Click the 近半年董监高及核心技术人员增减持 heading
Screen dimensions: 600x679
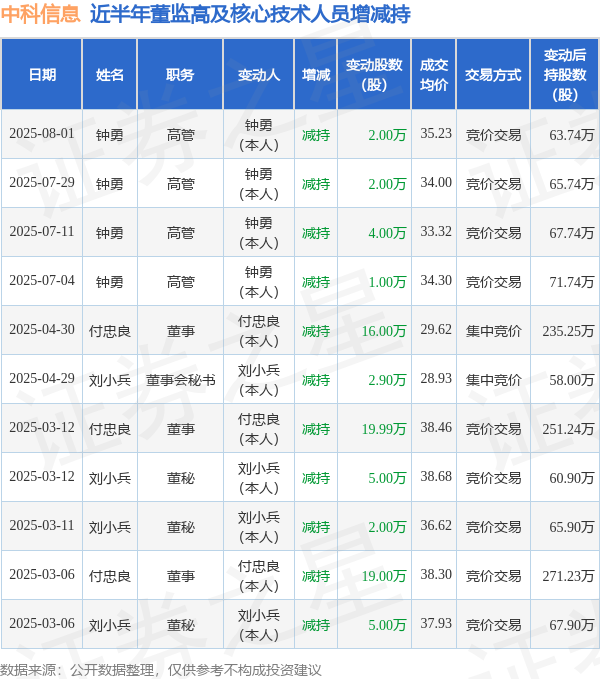[250, 14]
